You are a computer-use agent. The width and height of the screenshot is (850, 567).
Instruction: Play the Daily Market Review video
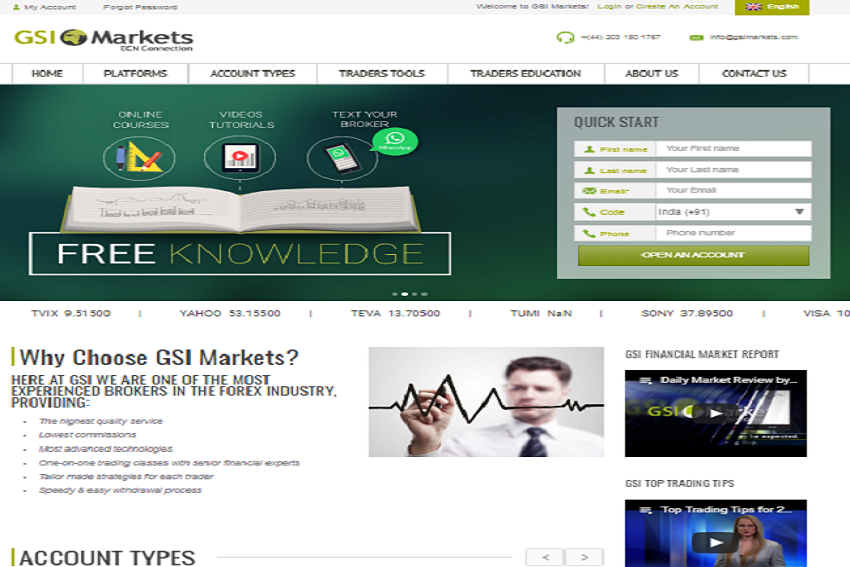pyautogui.click(x=716, y=413)
